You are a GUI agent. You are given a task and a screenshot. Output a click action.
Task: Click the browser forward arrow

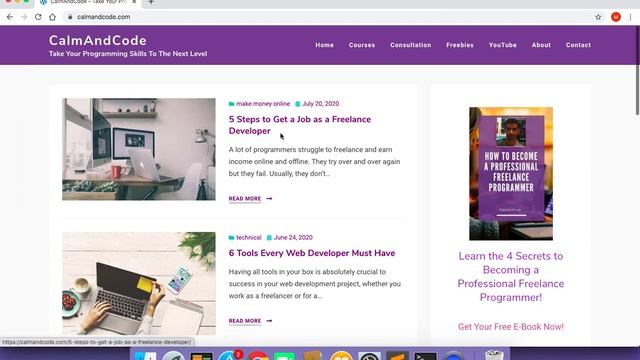point(24,17)
